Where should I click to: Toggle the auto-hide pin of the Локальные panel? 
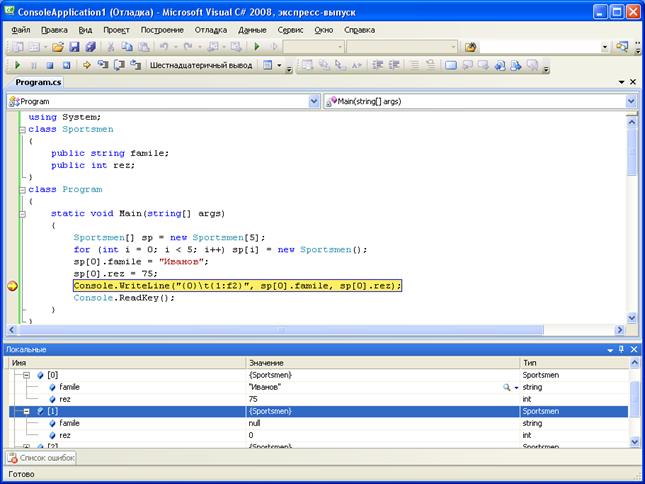[620, 349]
